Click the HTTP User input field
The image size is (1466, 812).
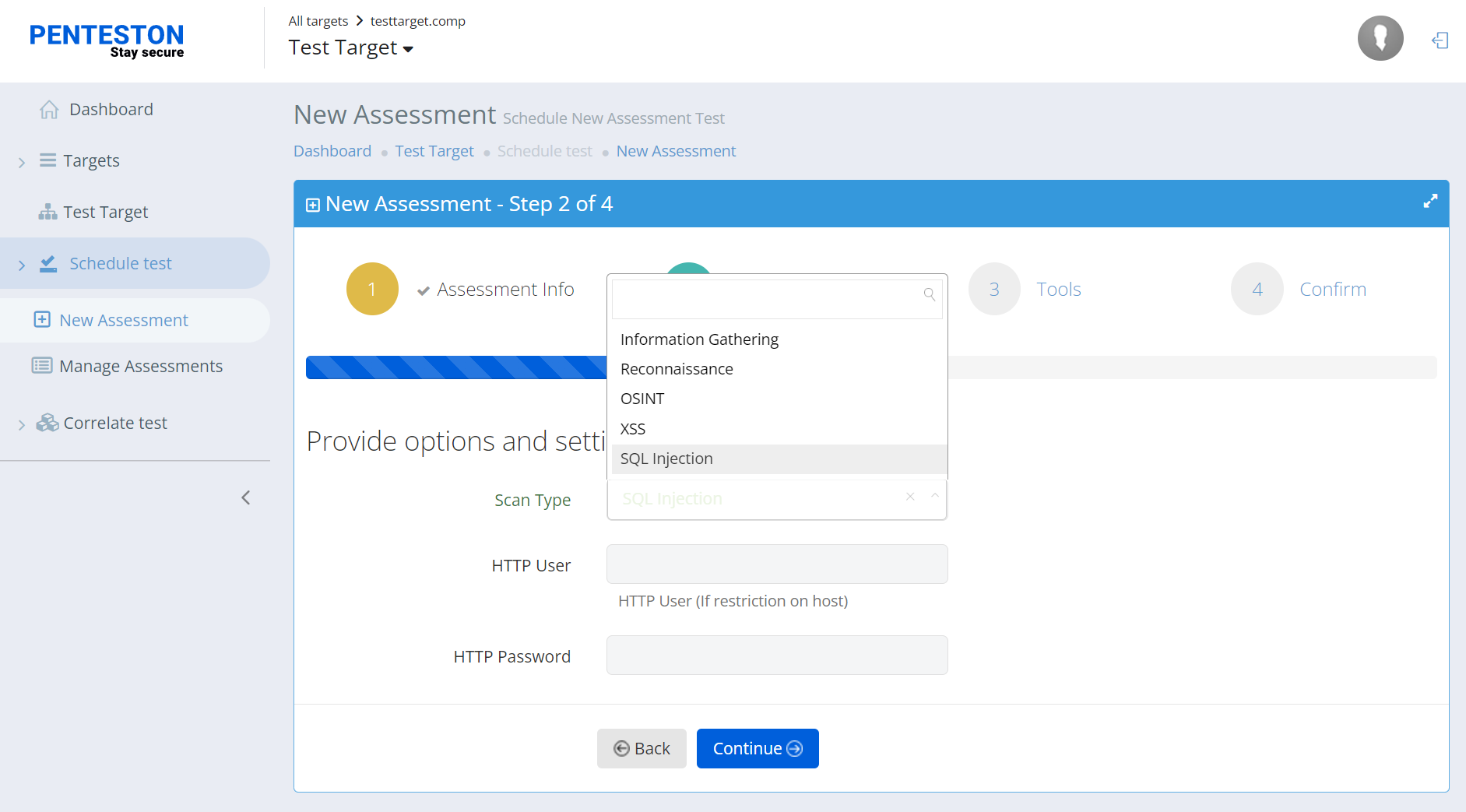pyautogui.click(x=776, y=564)
